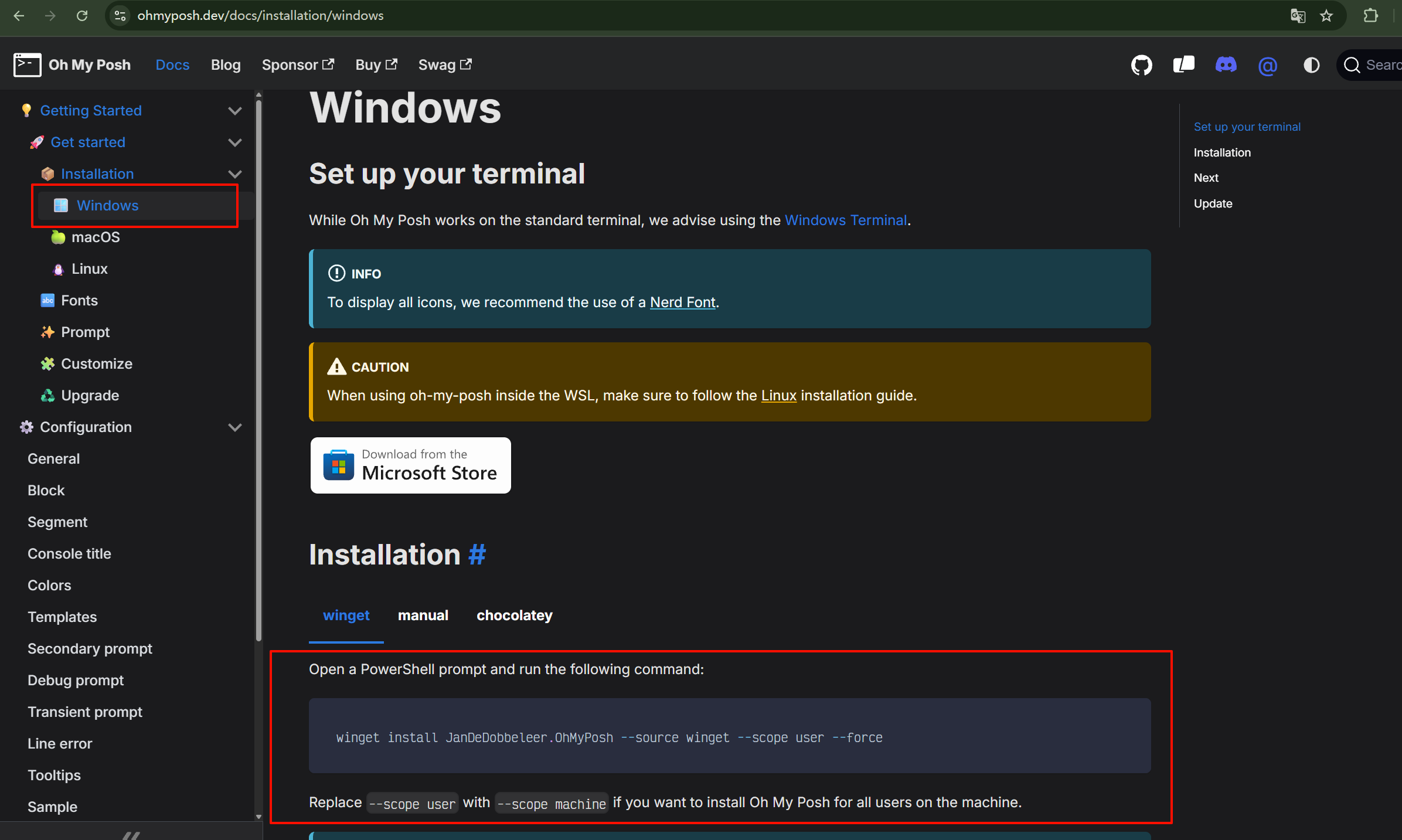Open the Tooltips page
This screenshot has width=1402, height=840.
54,776
